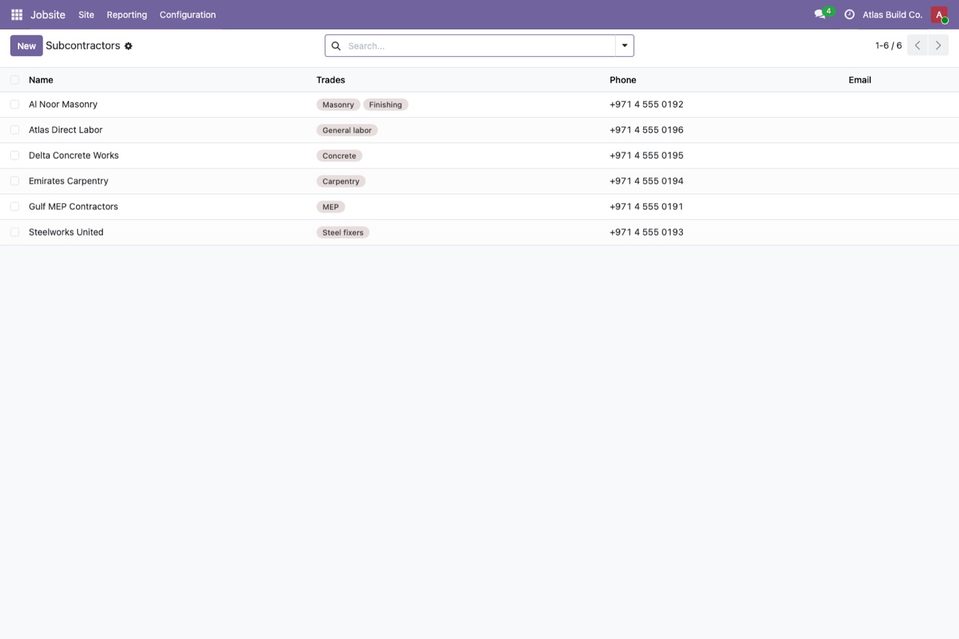Click the Email column header
Viewport: 959px width, 639px height.
point(860,80)
